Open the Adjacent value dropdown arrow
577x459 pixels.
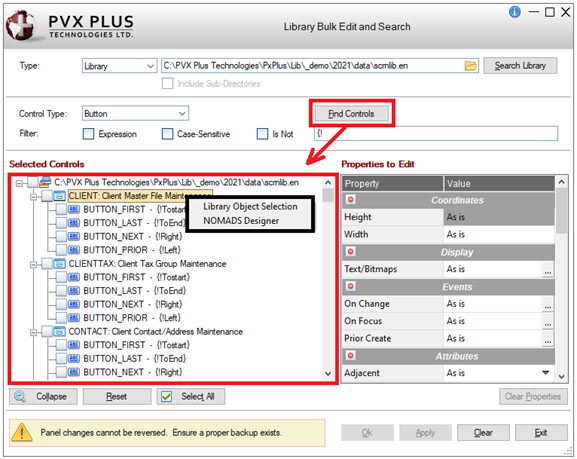pyautogui.click(x=546, y=373)
